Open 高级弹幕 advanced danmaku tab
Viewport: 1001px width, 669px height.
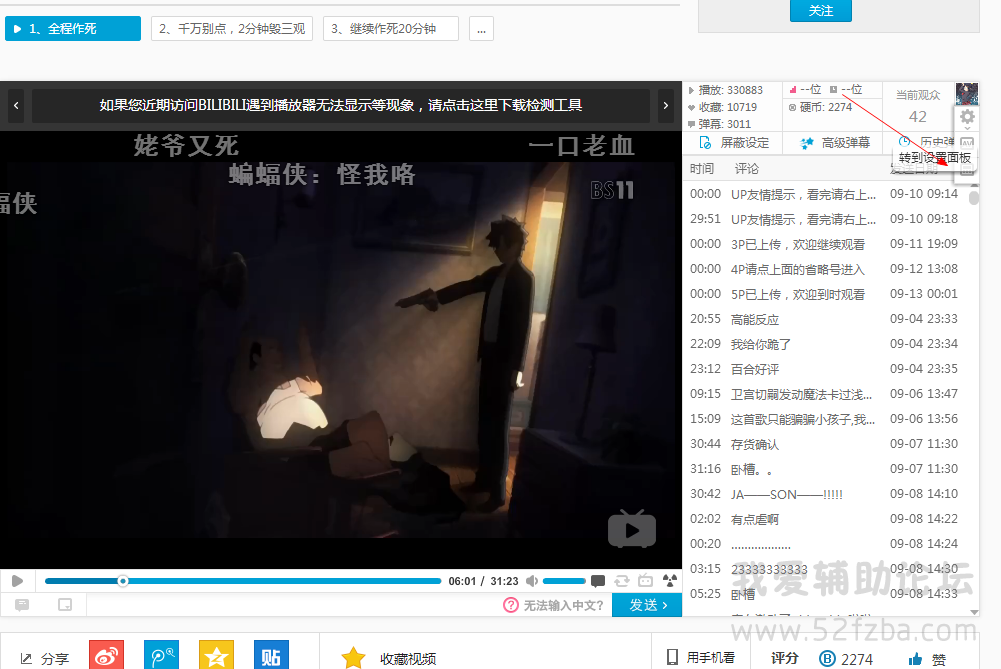834,142
